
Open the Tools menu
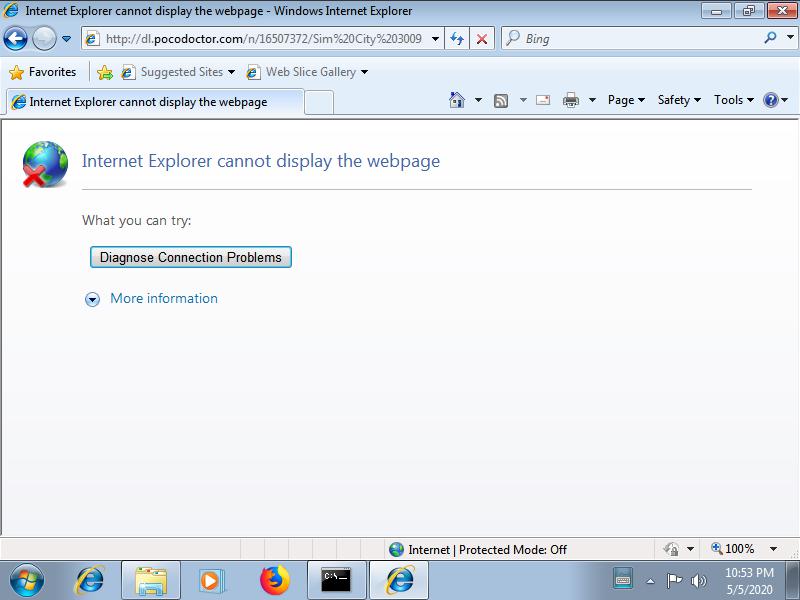tap(734, 100)
